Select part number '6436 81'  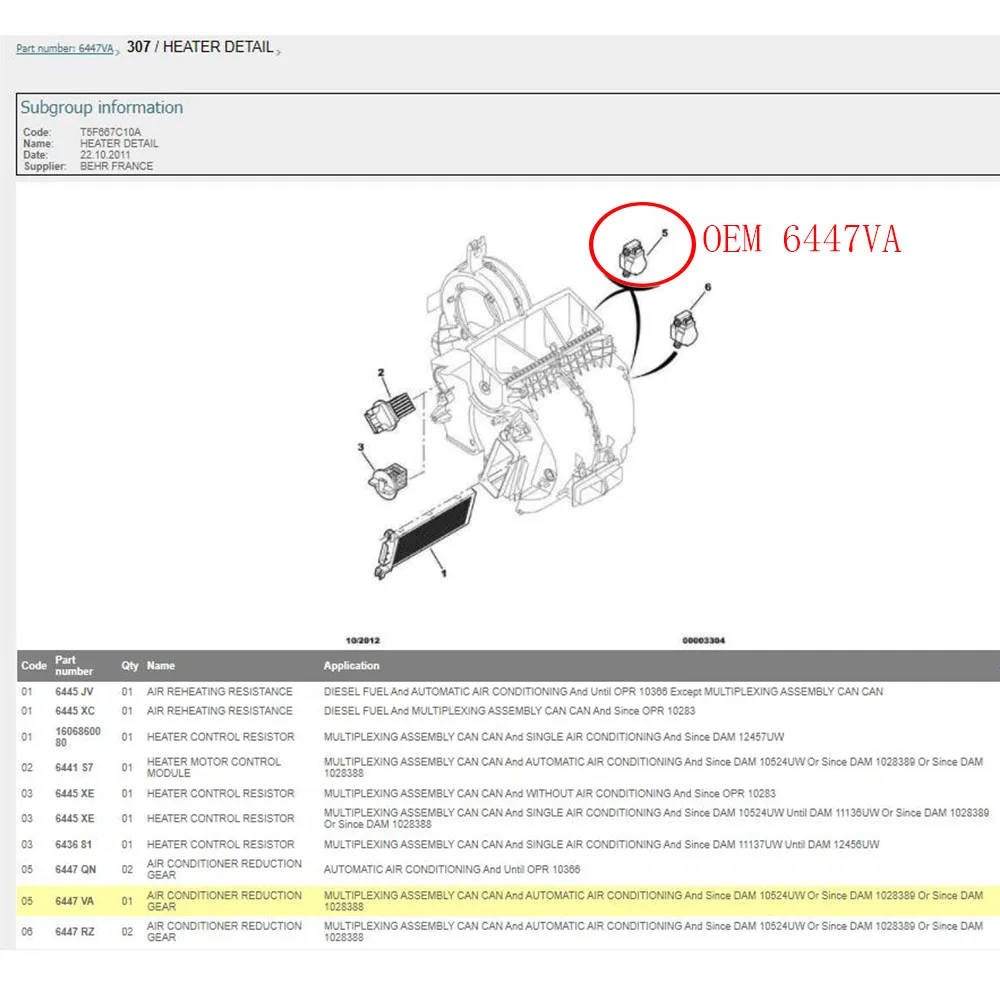(x=73, y=844)
